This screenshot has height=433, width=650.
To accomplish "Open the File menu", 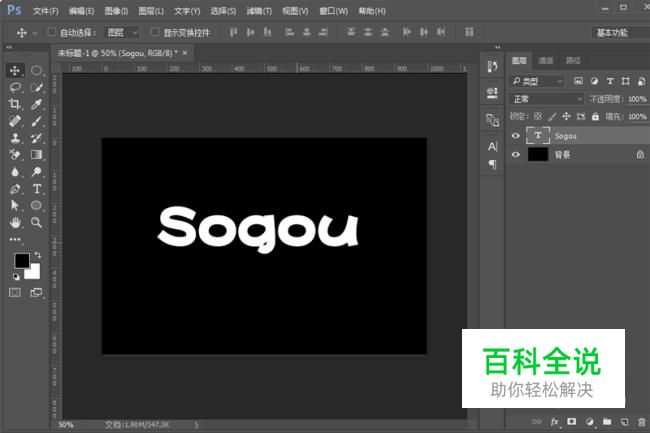I will click(46, 11).
